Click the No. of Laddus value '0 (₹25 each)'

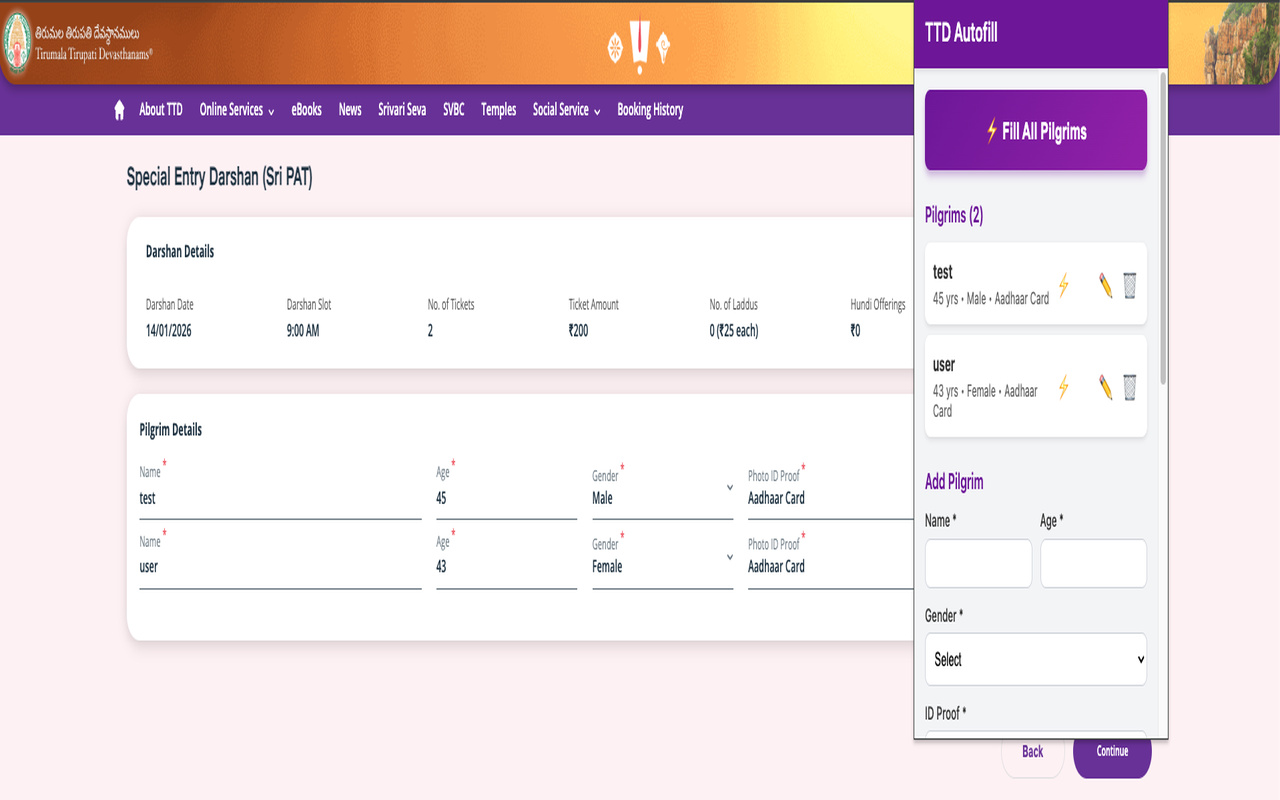tap(734, 330)
